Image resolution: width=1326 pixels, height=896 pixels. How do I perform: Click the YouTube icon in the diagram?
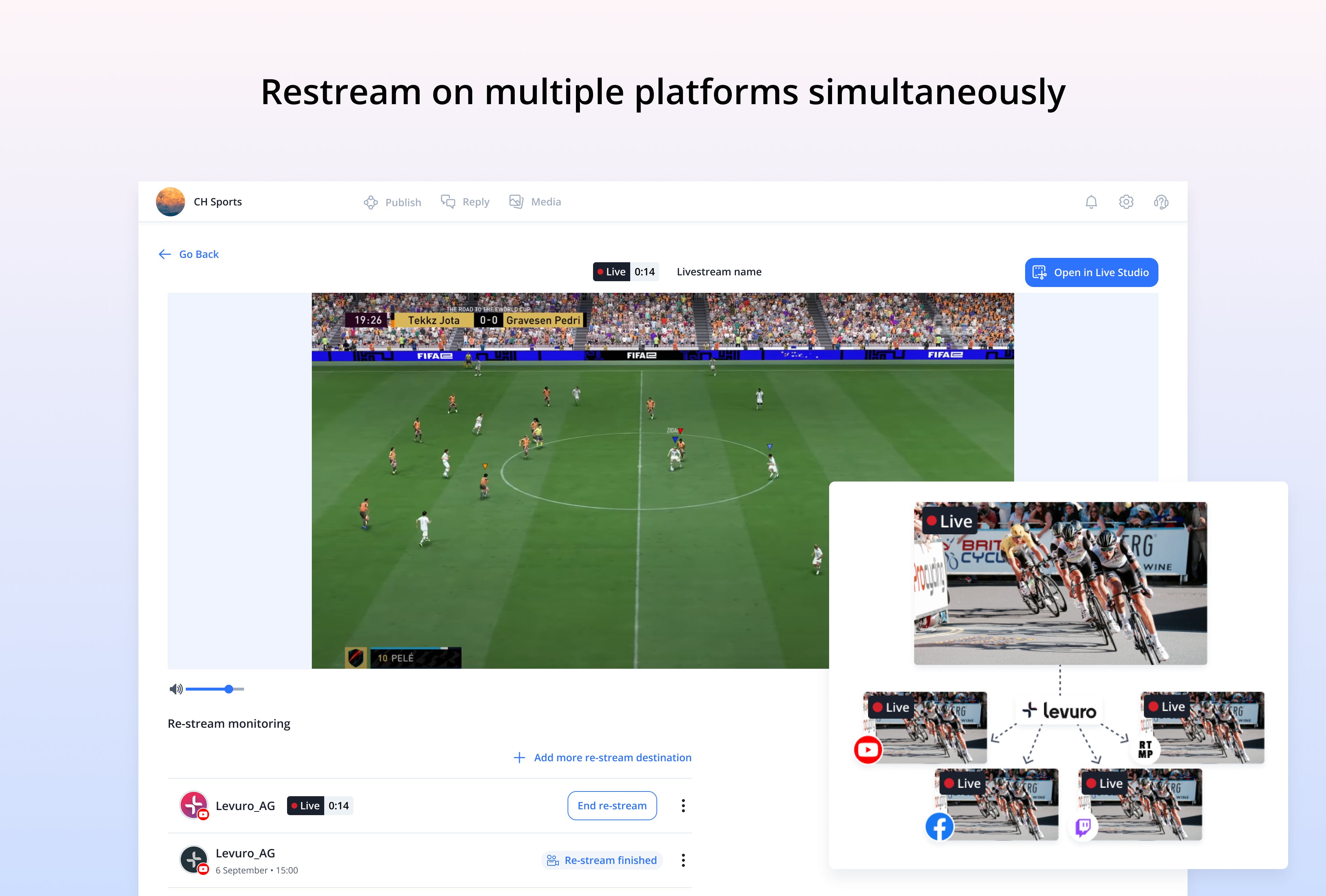868,750
